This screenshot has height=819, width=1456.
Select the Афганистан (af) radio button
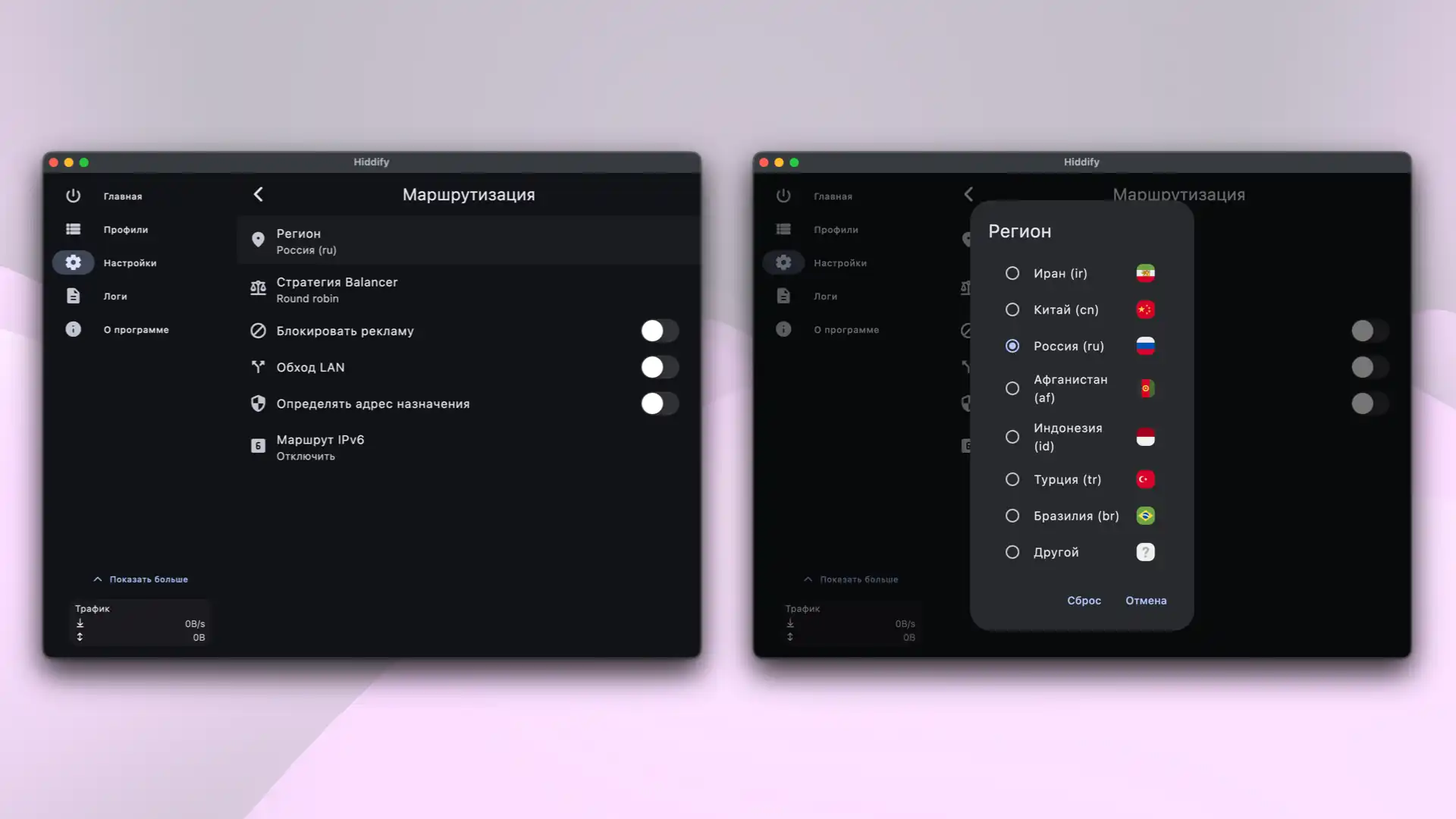pos(1012,388)
